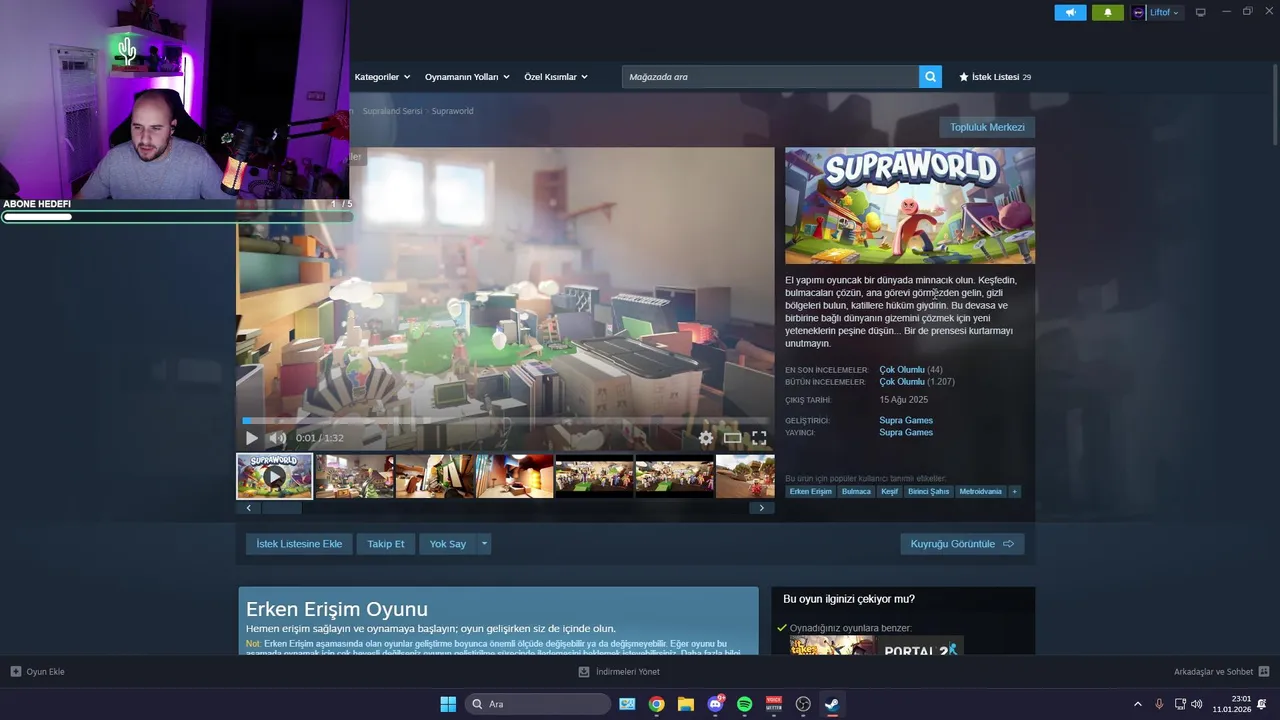Screen dimensions: 1280x720
Task: Click the Topluluk Merkezi button
Action: pos(987,127)
